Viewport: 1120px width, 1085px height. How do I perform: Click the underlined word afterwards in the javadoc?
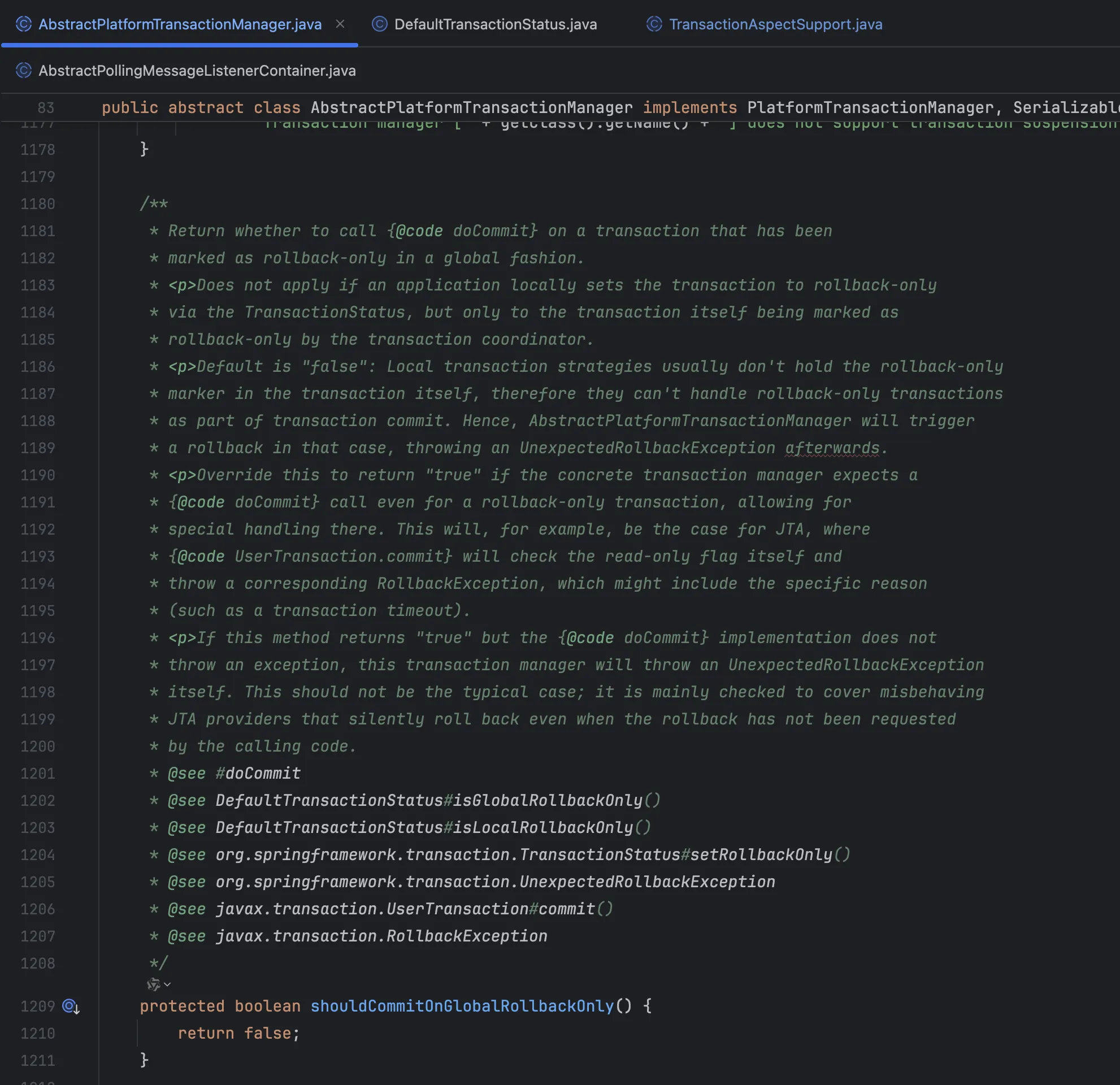pyautogui.click(x=832, y=448)
